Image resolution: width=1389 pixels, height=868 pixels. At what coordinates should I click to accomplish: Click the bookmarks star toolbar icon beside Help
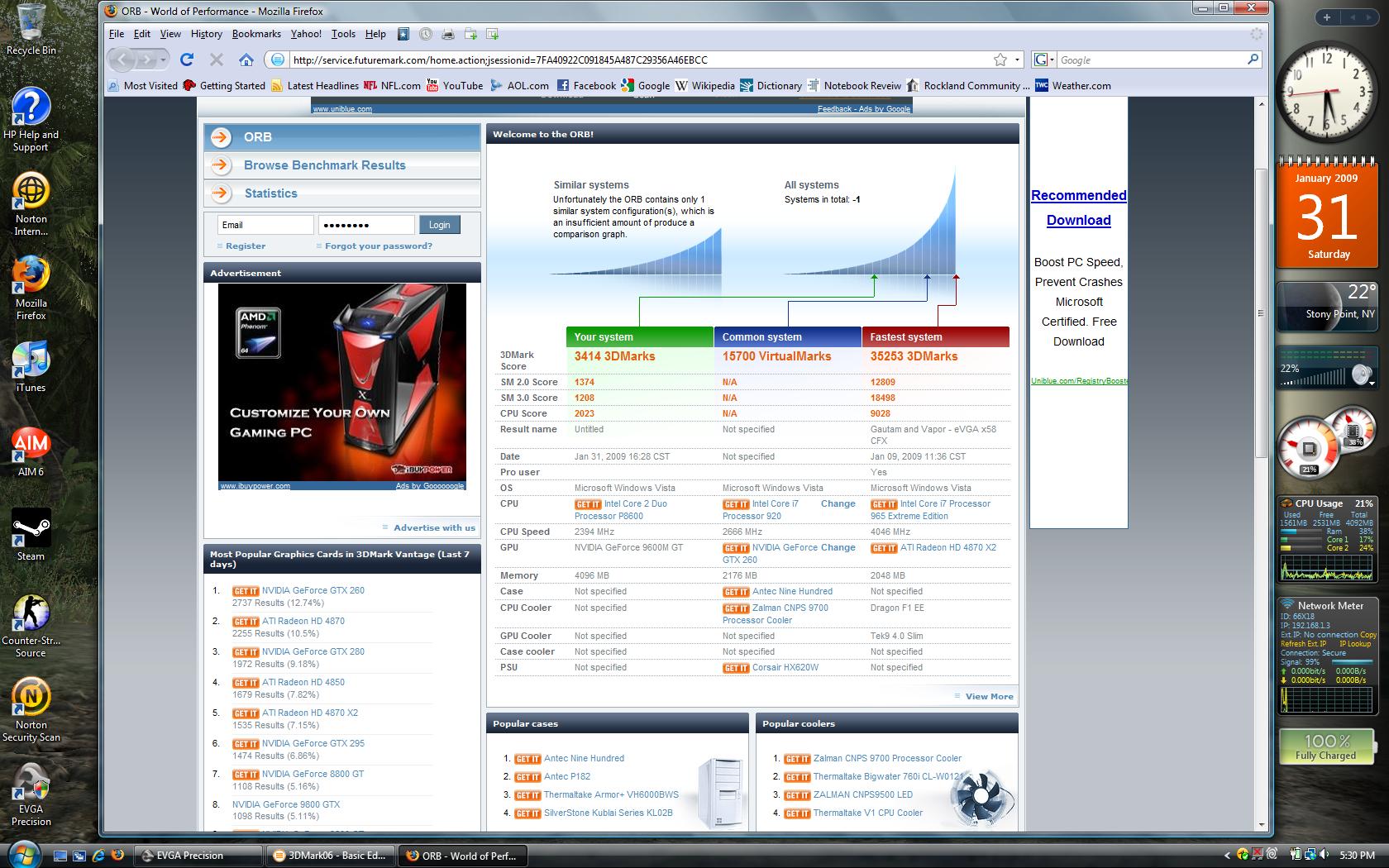tap(403, 34)
